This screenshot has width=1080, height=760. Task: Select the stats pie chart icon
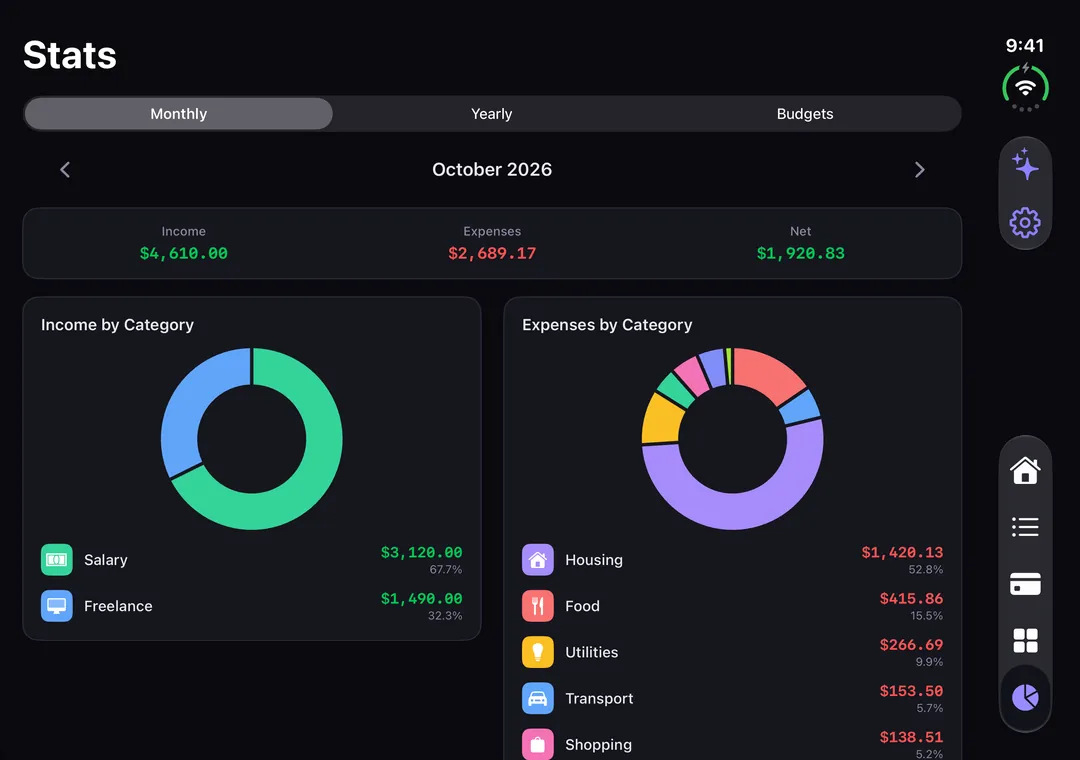tap(1025, 697)
